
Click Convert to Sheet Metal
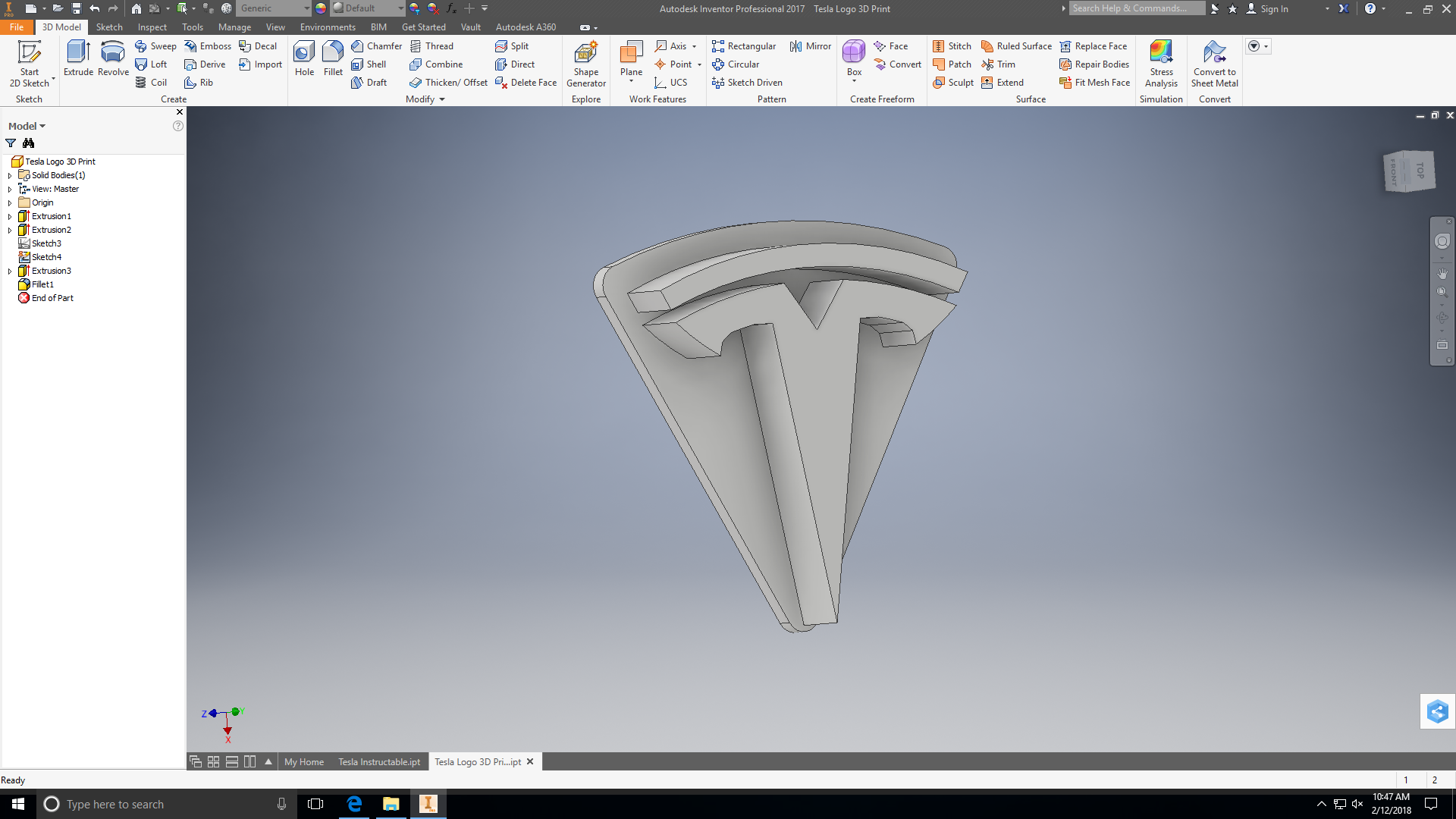pyautogui.click(x=1214, y=64)
